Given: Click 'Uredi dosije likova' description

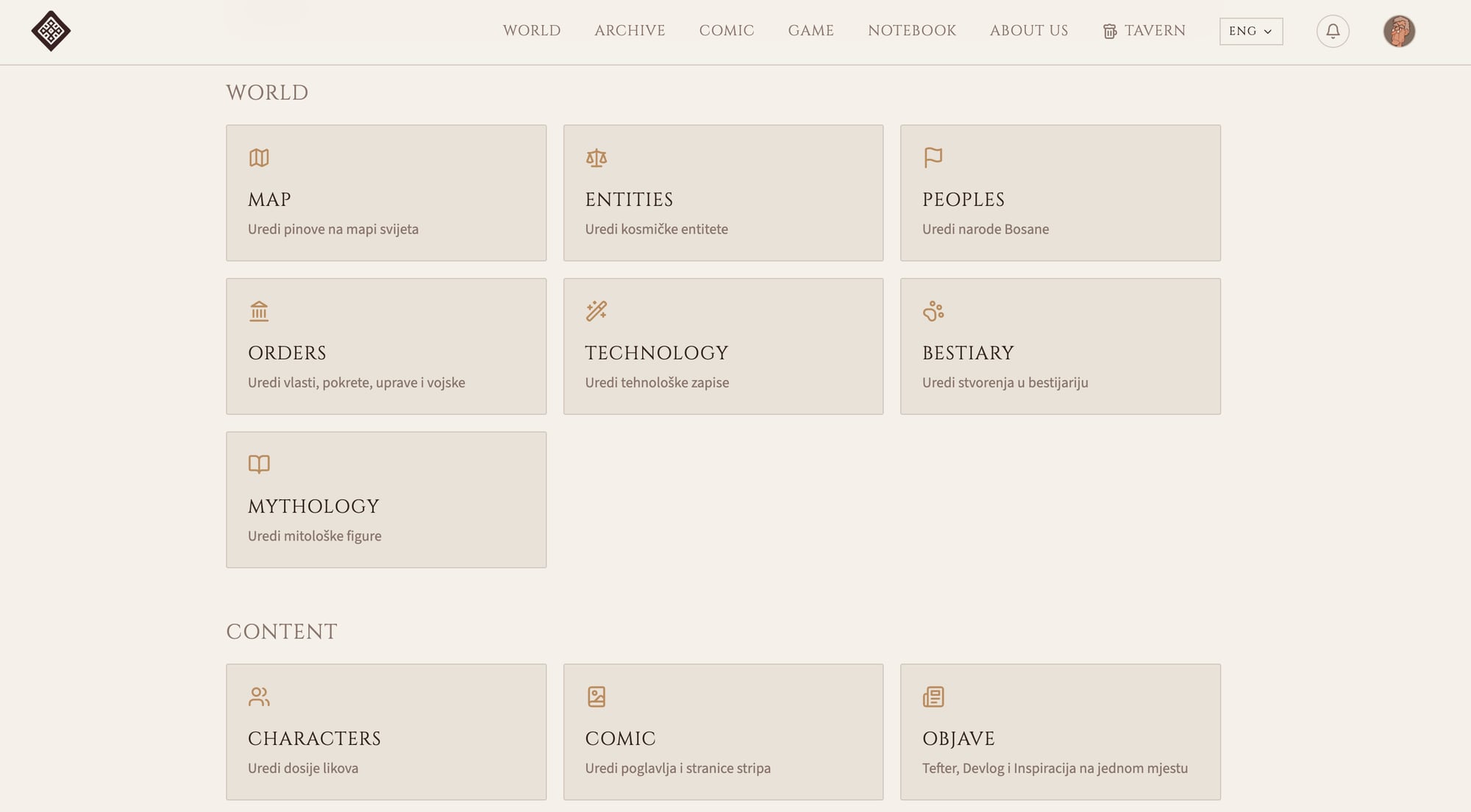Looking at the screenshot, I should coord(303,769).
